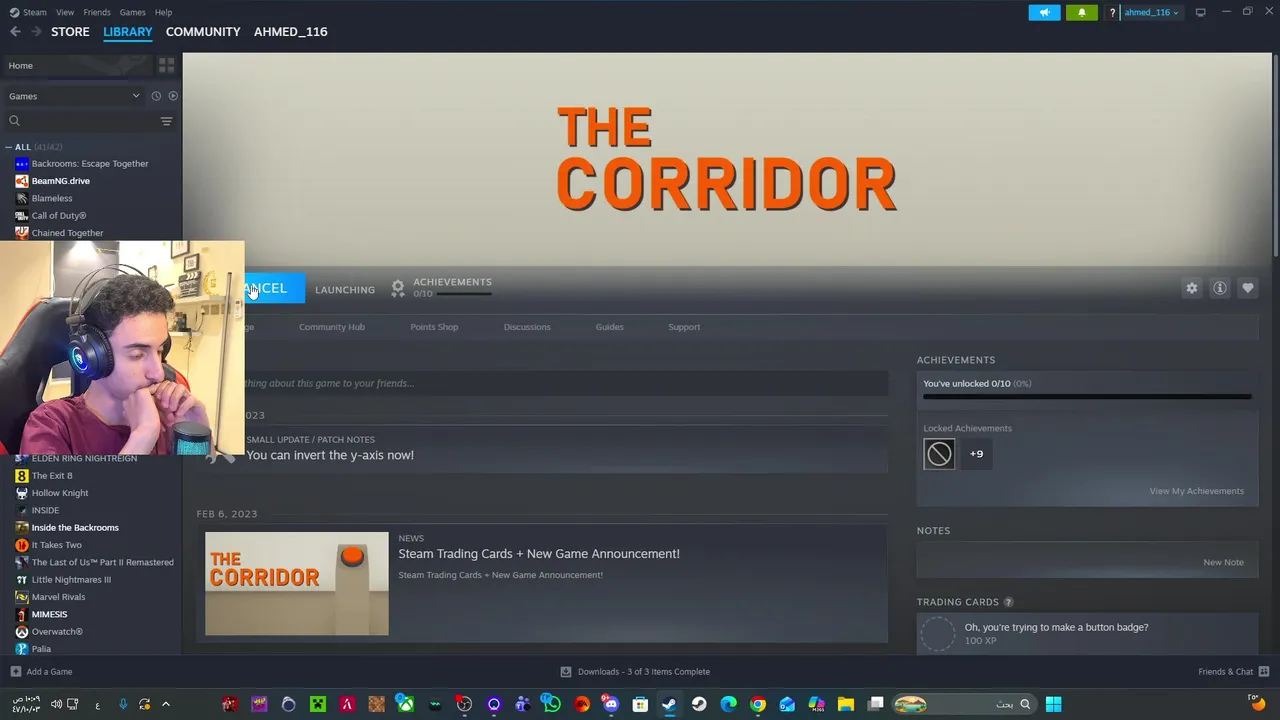1280x720 pixels.
Task: Open the ahmed_116 account dropdown
Action: click(1151, 13)
